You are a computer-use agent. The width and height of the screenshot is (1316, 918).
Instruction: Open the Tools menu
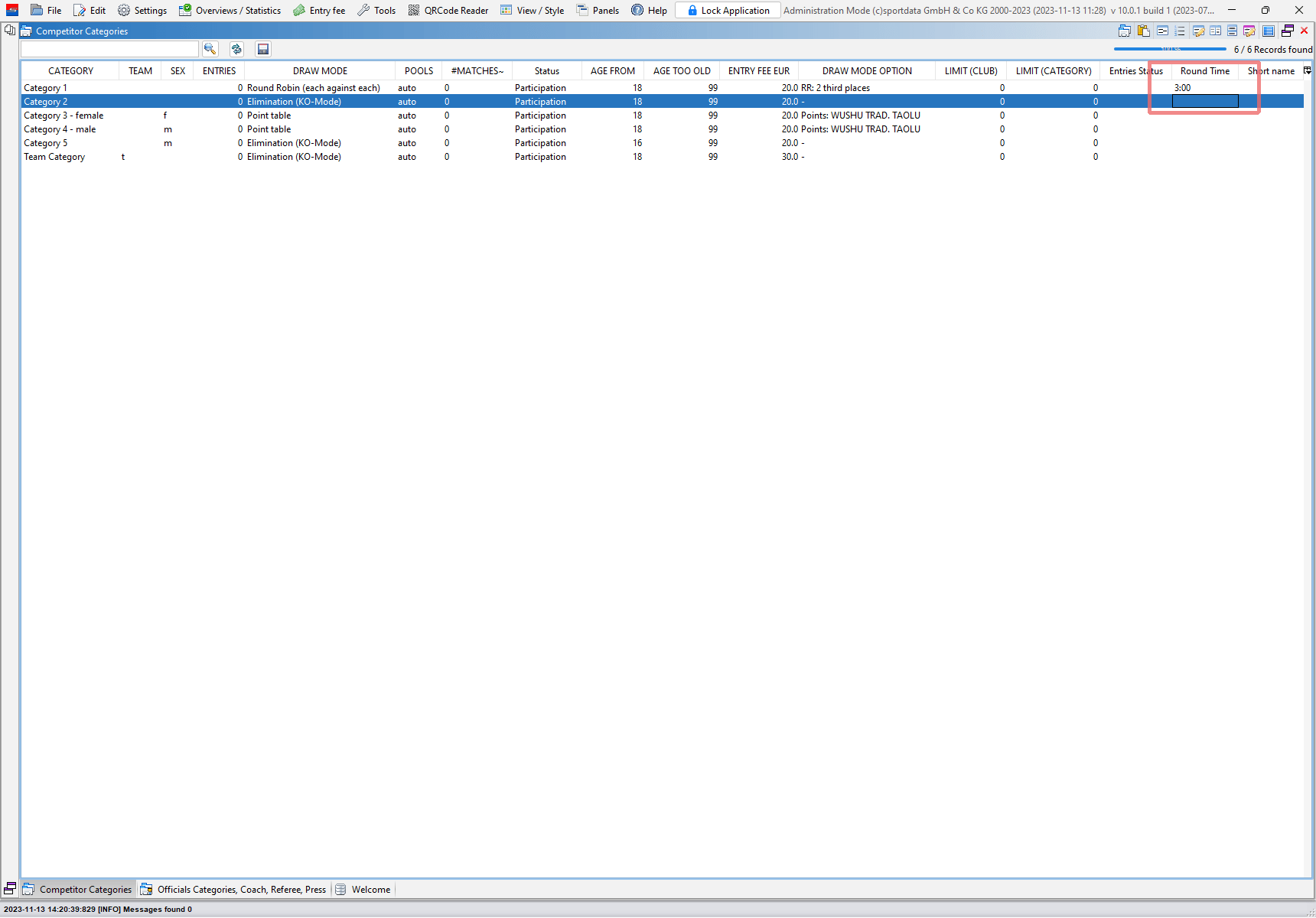pyautogui.click(x=376, y=10)
